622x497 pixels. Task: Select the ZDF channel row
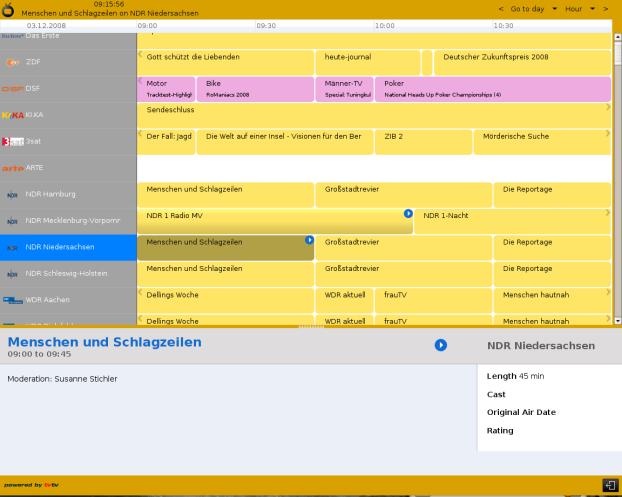pos(68,62)
